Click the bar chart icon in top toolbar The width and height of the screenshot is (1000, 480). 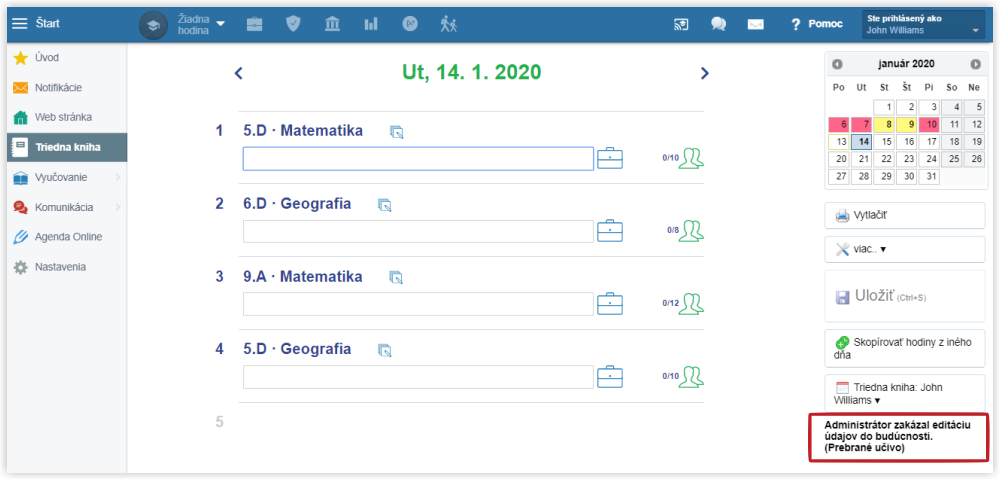tap(371, 24)
